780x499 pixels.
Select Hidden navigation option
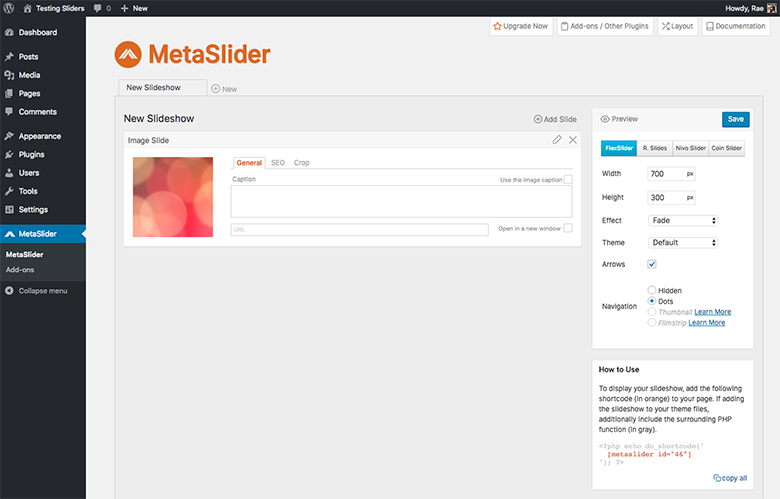pyautogui.click(x=652, y=290)
